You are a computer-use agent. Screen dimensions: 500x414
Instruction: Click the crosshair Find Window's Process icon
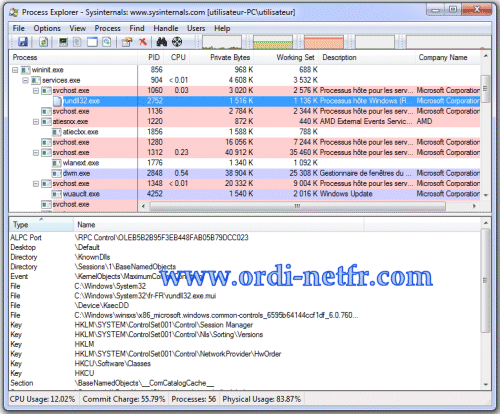tap(177, 42)
